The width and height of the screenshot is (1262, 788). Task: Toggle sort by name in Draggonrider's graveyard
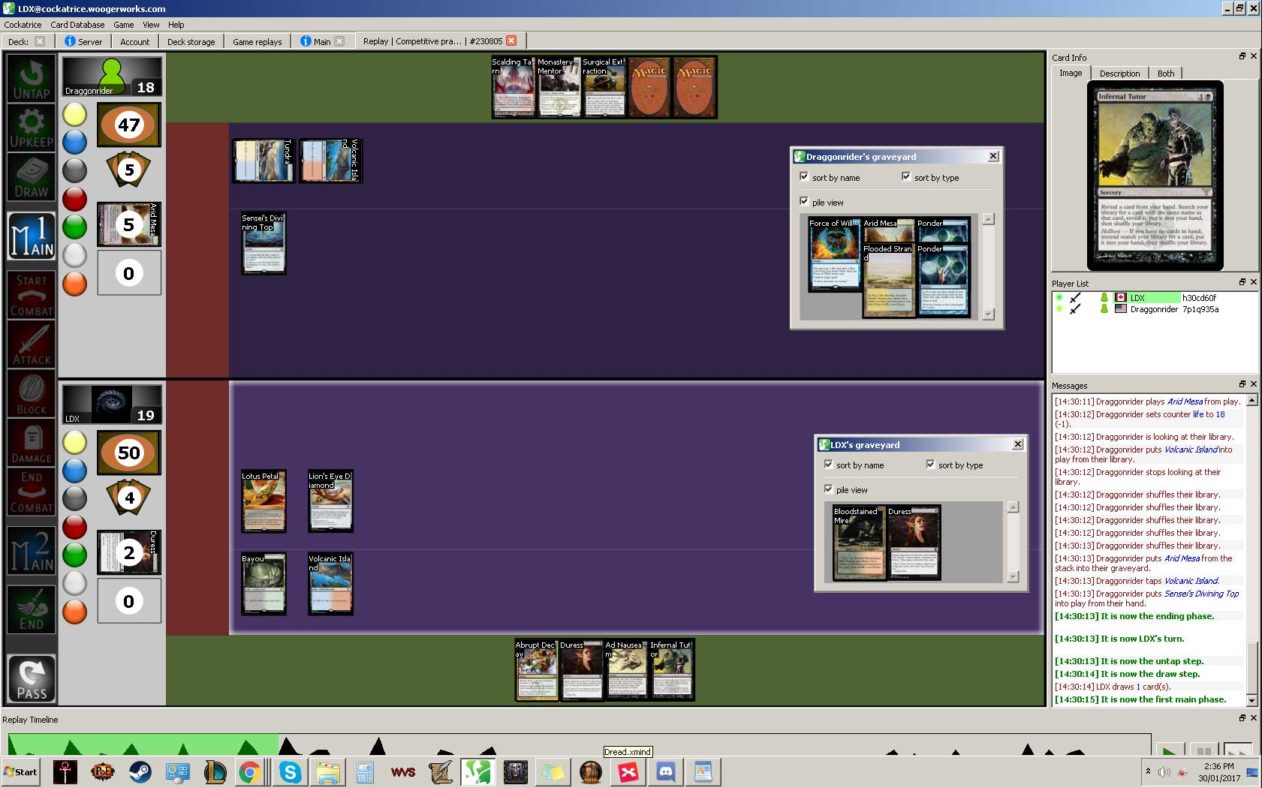tap(805, 177)
